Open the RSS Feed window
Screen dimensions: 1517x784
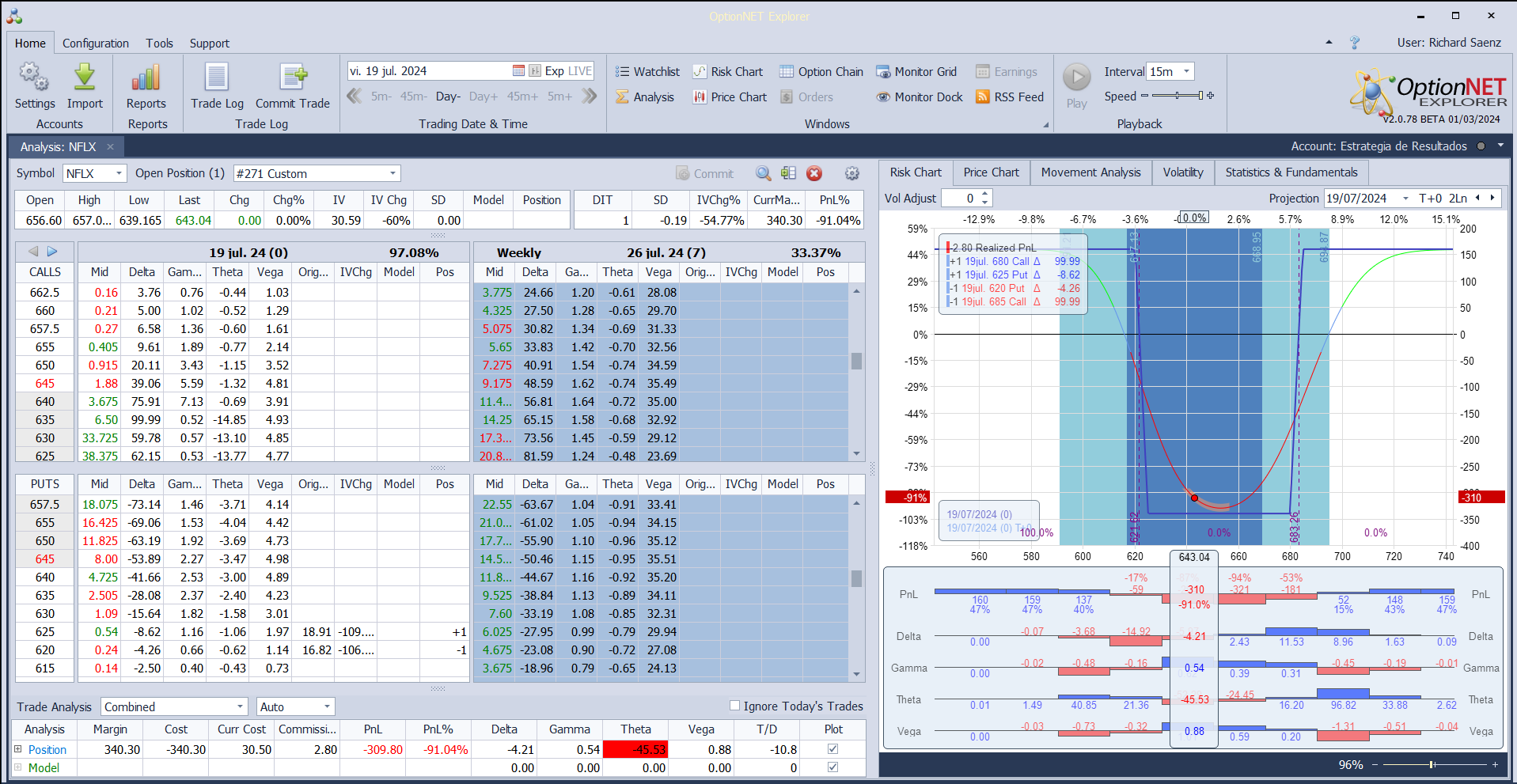coord(1010,97)
